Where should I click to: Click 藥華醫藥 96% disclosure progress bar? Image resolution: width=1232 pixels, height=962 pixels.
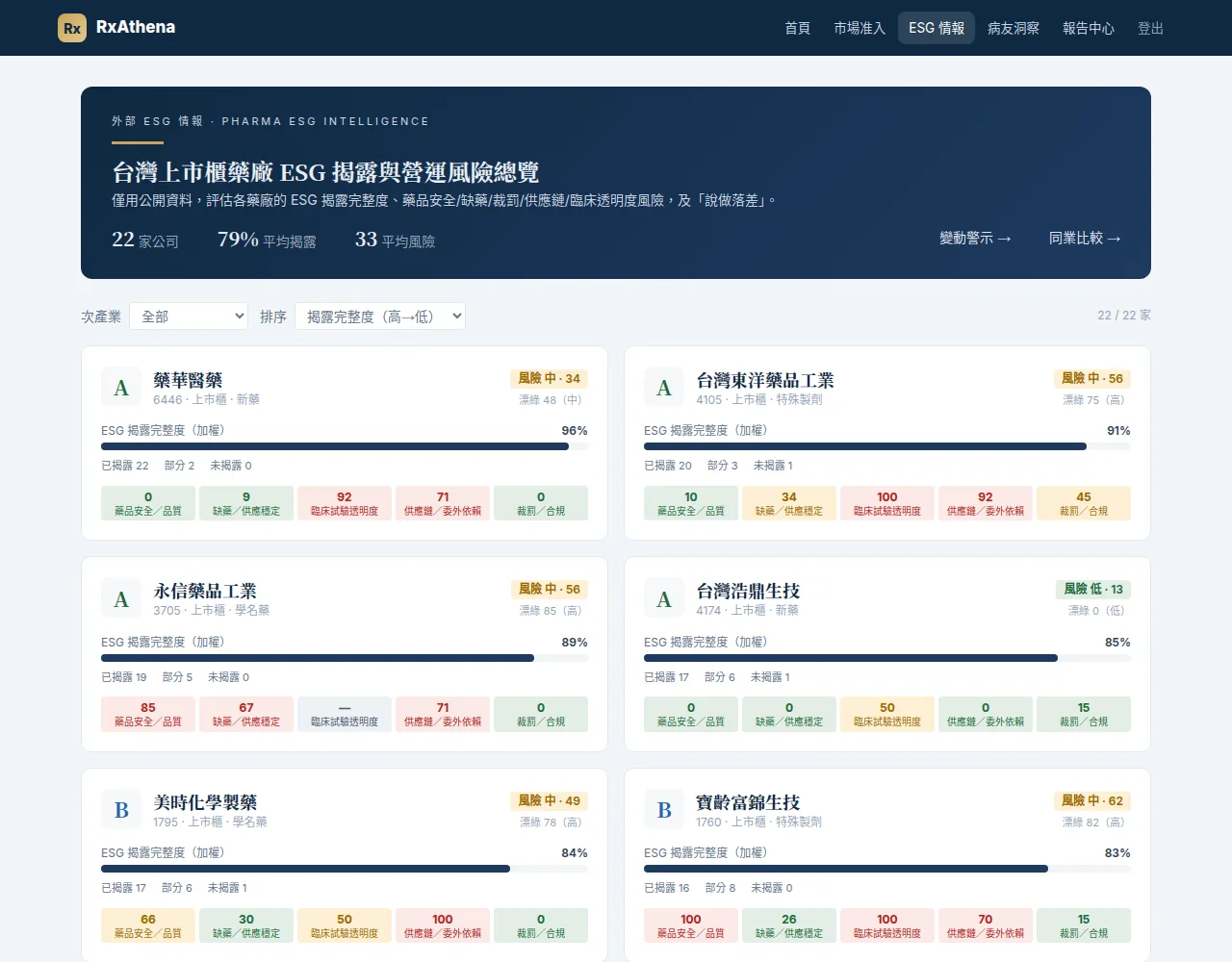tap(345, 446)
